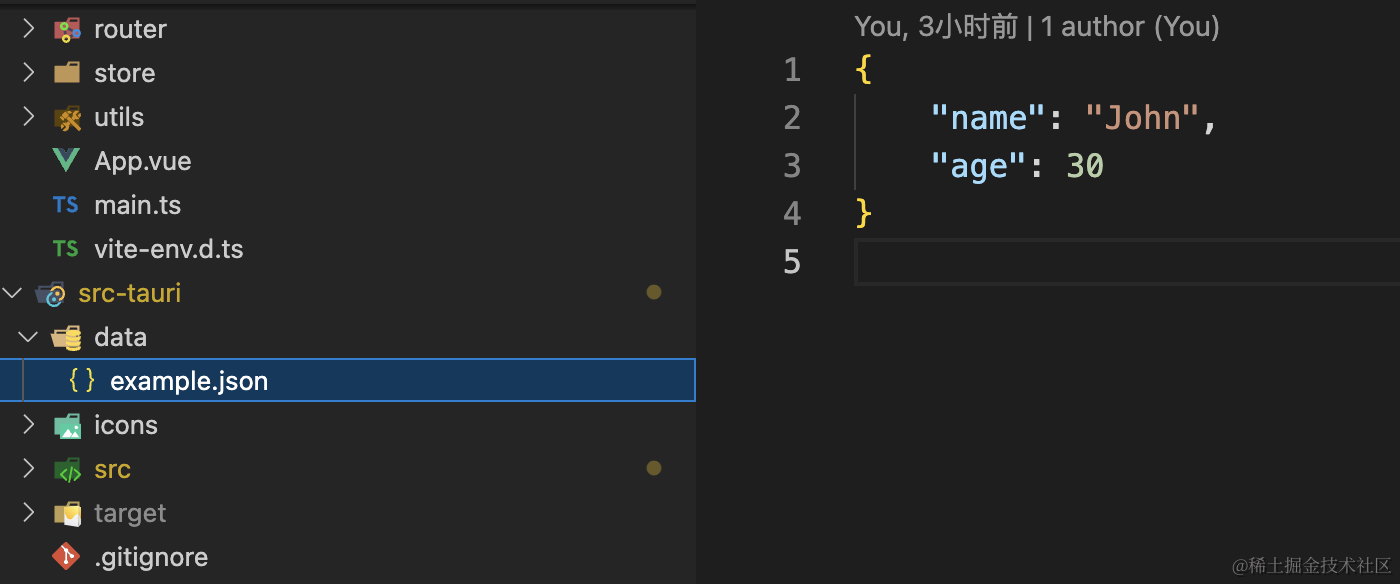Click line number 3 in the gutter

tap(792, 166)
